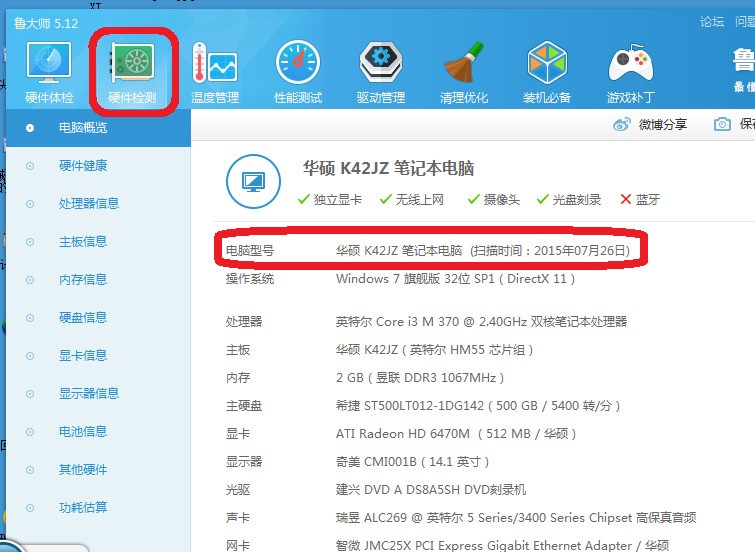Open 功耗估算 sidebar item
Viewport: 755px width, 552px height.
pyautogui.click(x=98, y=508)
